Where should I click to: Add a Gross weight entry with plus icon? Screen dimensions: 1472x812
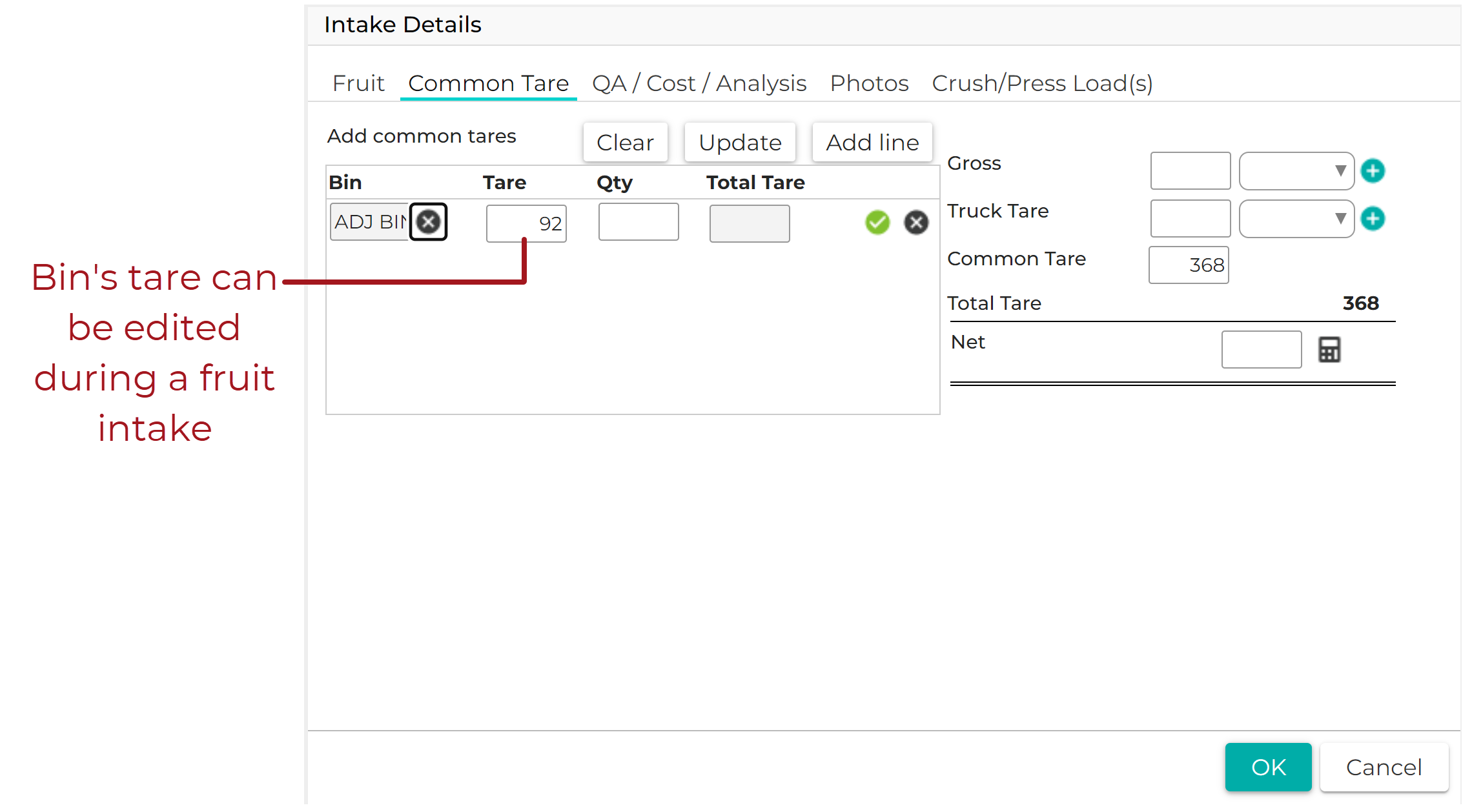click(1373, 171)
